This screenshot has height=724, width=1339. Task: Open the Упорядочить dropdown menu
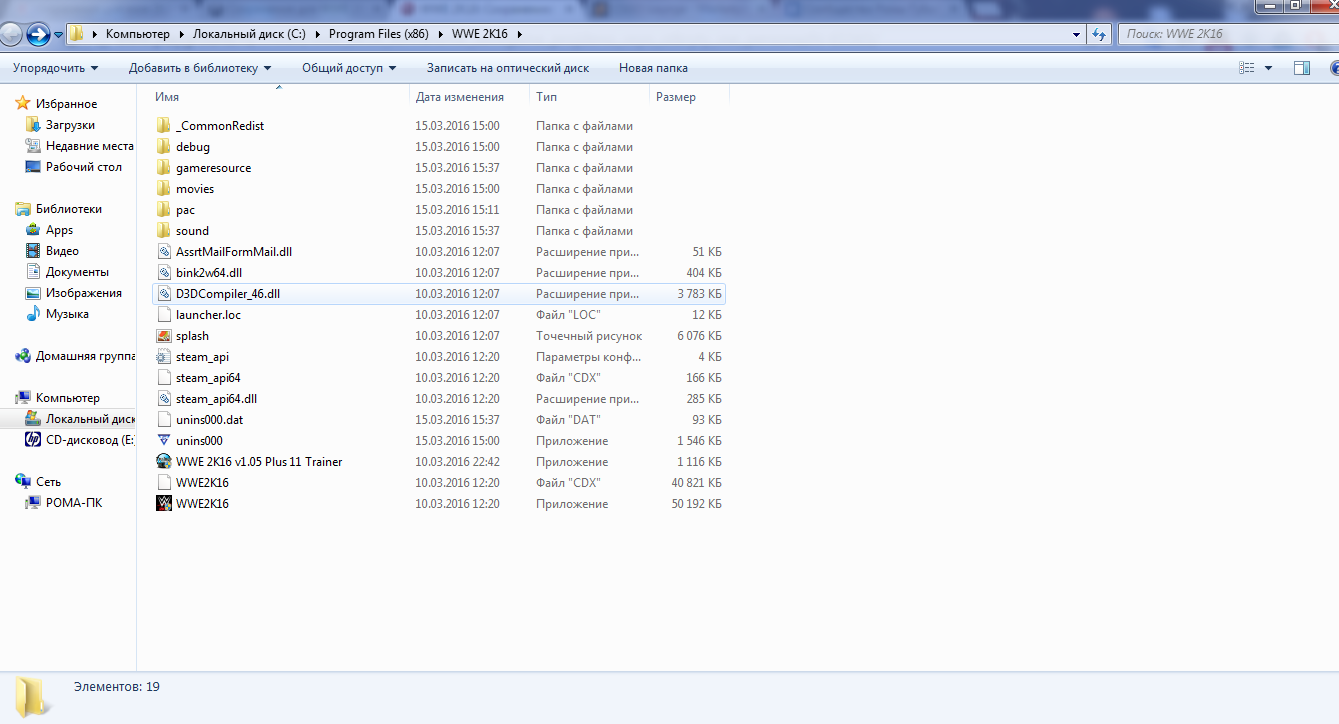click(56, 68)
